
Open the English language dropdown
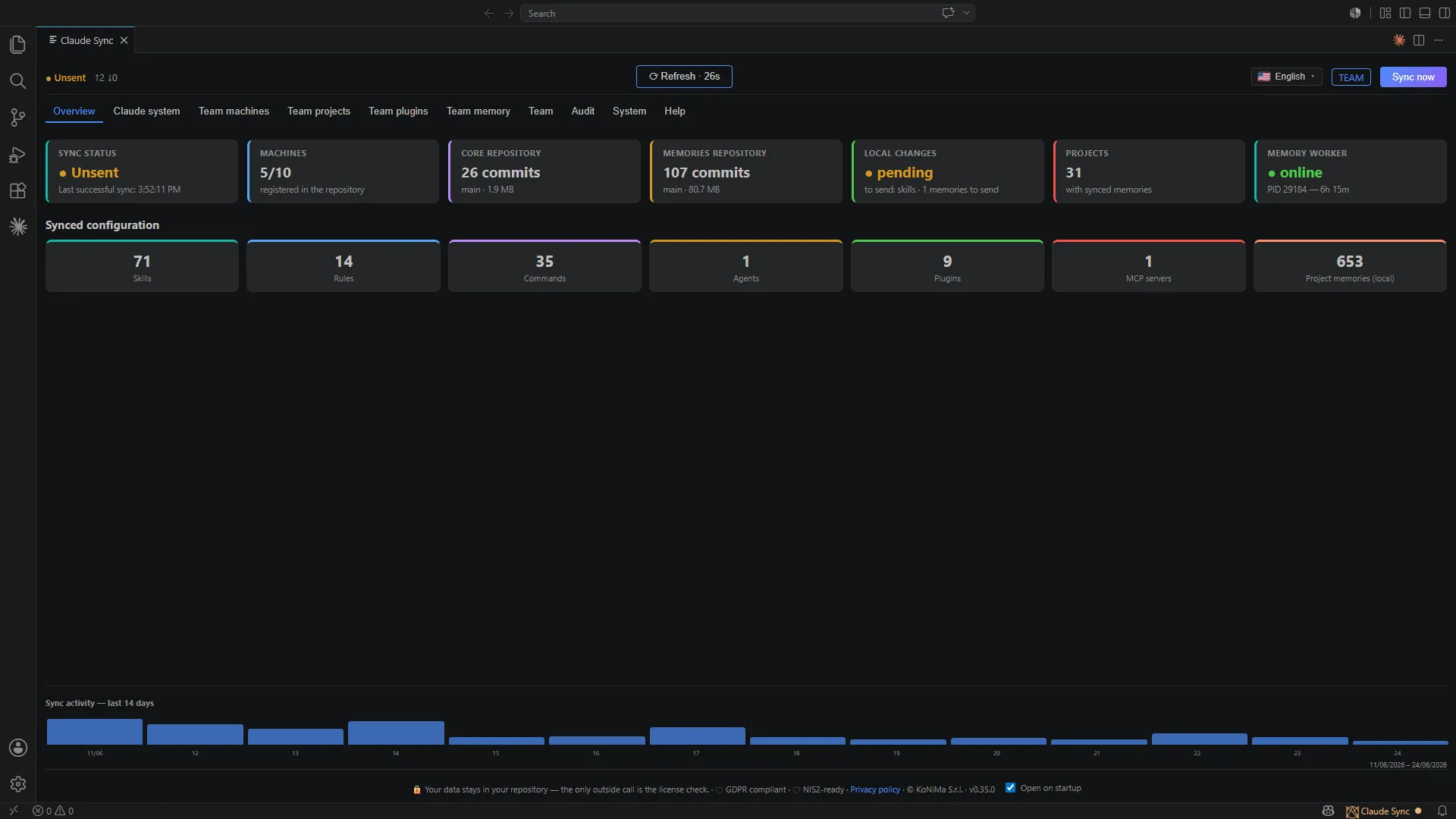pos(1286,77)
